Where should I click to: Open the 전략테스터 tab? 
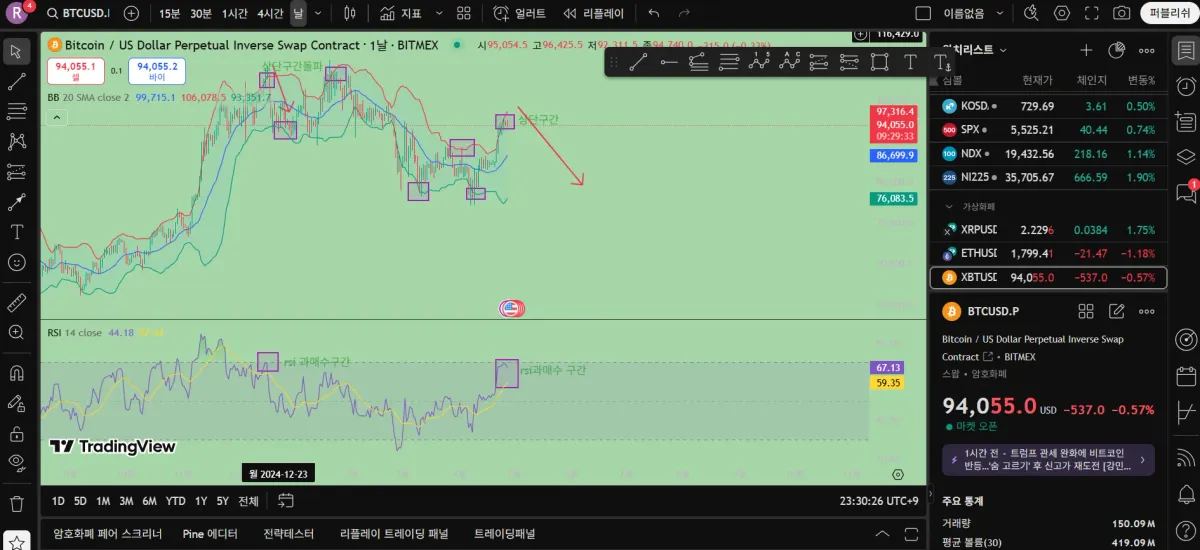289,534
